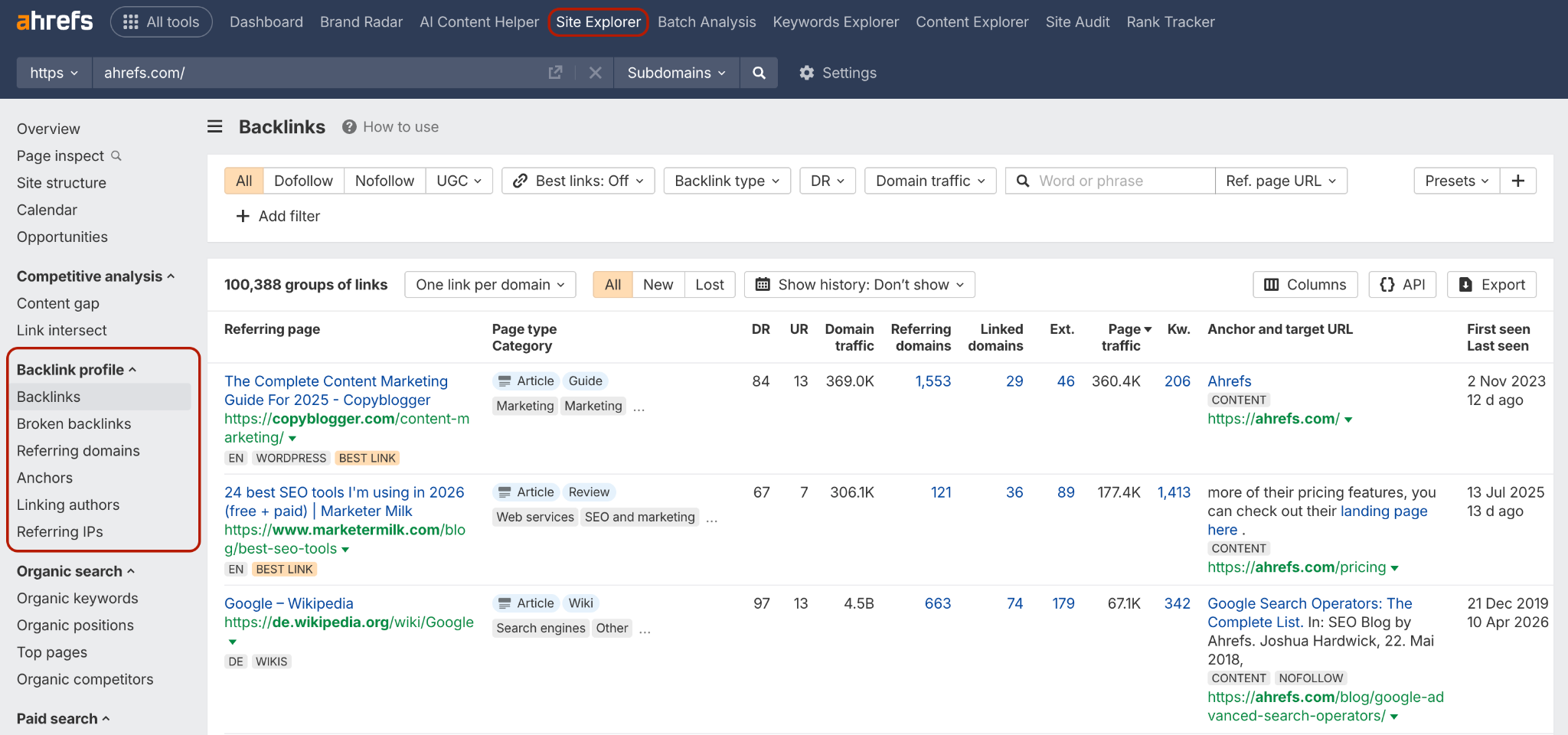
Task: Open Broken backlinks in sidebar
Action: click(73, 424)
